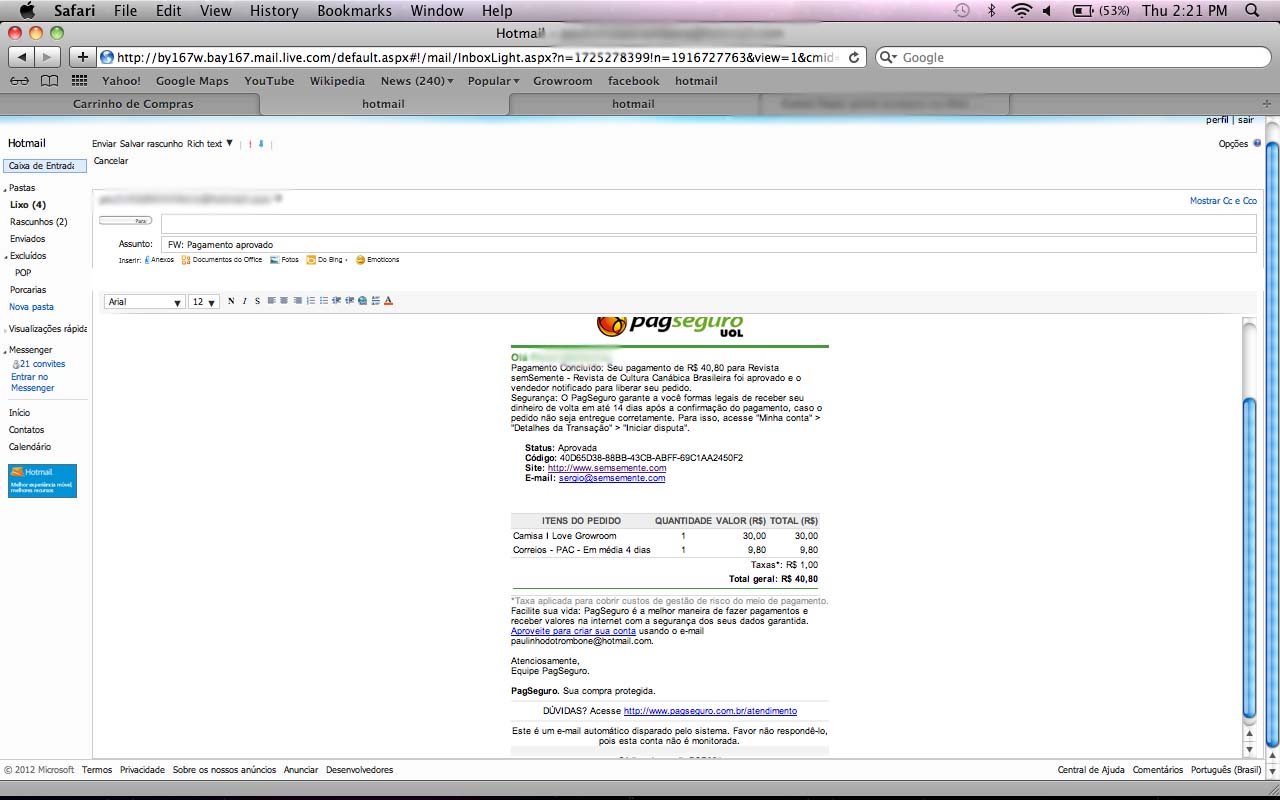Switch to third hotmail tab
This screenshot has height=800, width=1280.
click(x=633, y=104)
